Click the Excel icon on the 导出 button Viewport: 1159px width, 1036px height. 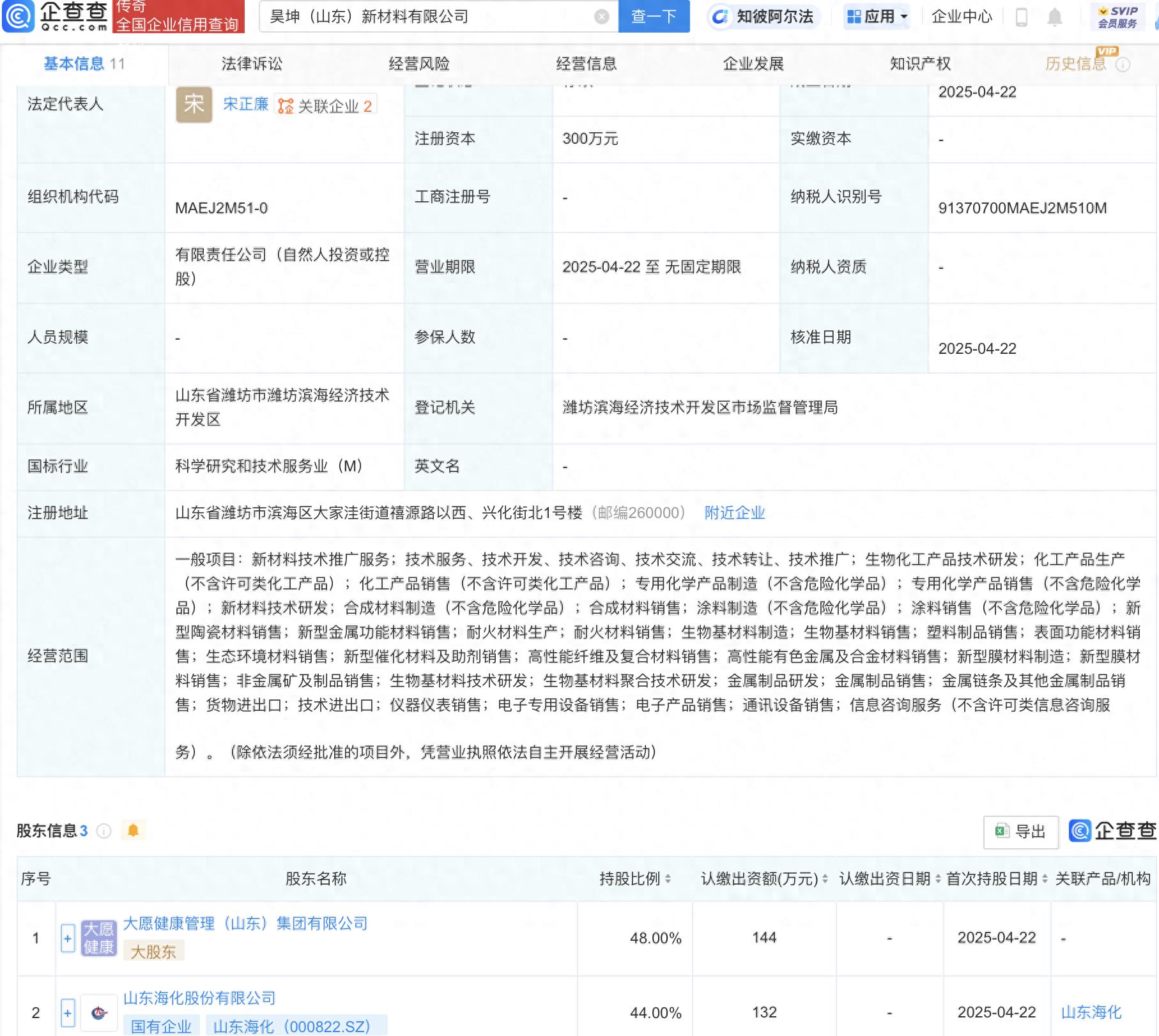pyautogui.click(x=1002, y=831)
